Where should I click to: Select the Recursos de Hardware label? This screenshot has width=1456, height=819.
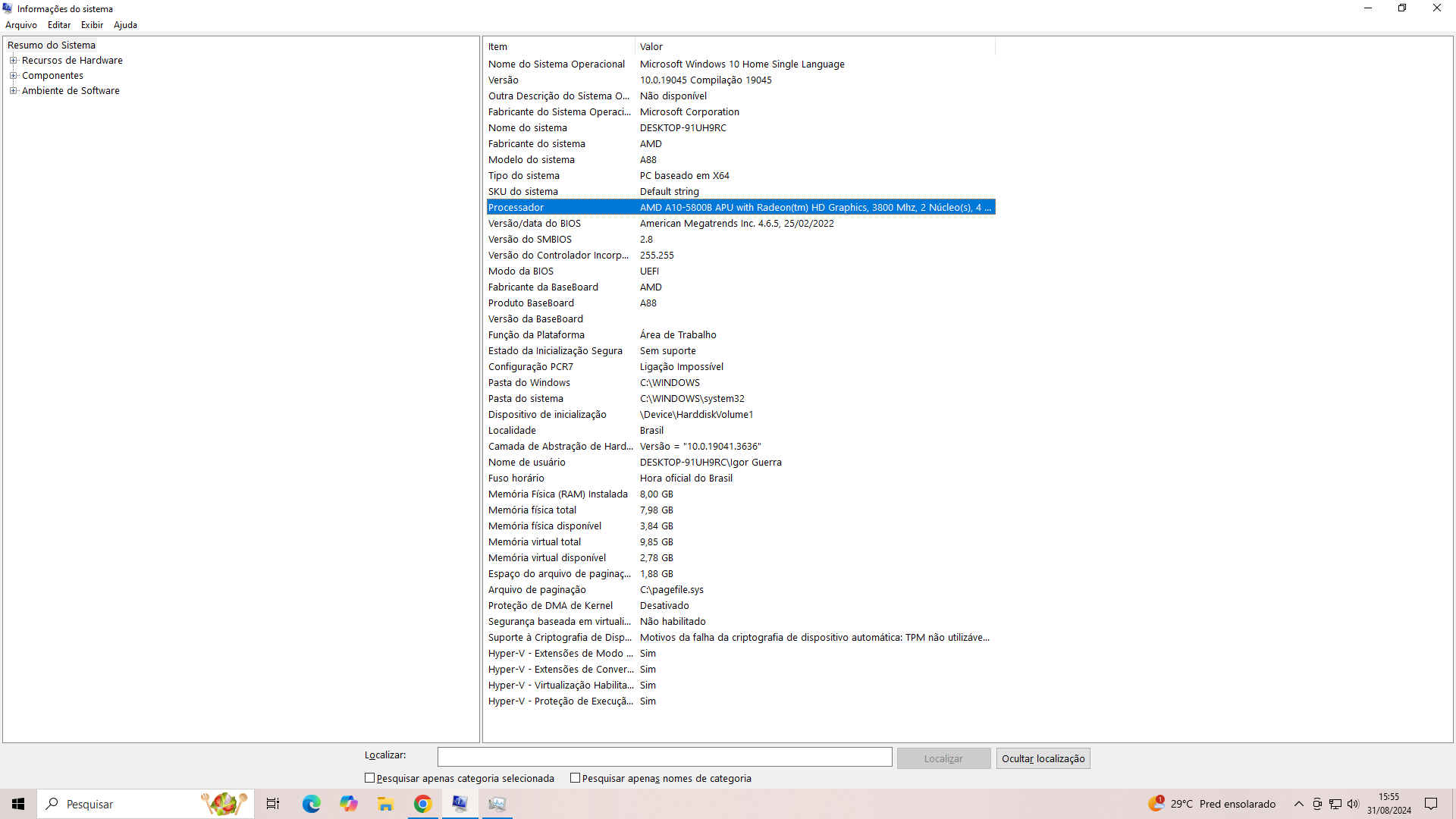pos(72,61)
